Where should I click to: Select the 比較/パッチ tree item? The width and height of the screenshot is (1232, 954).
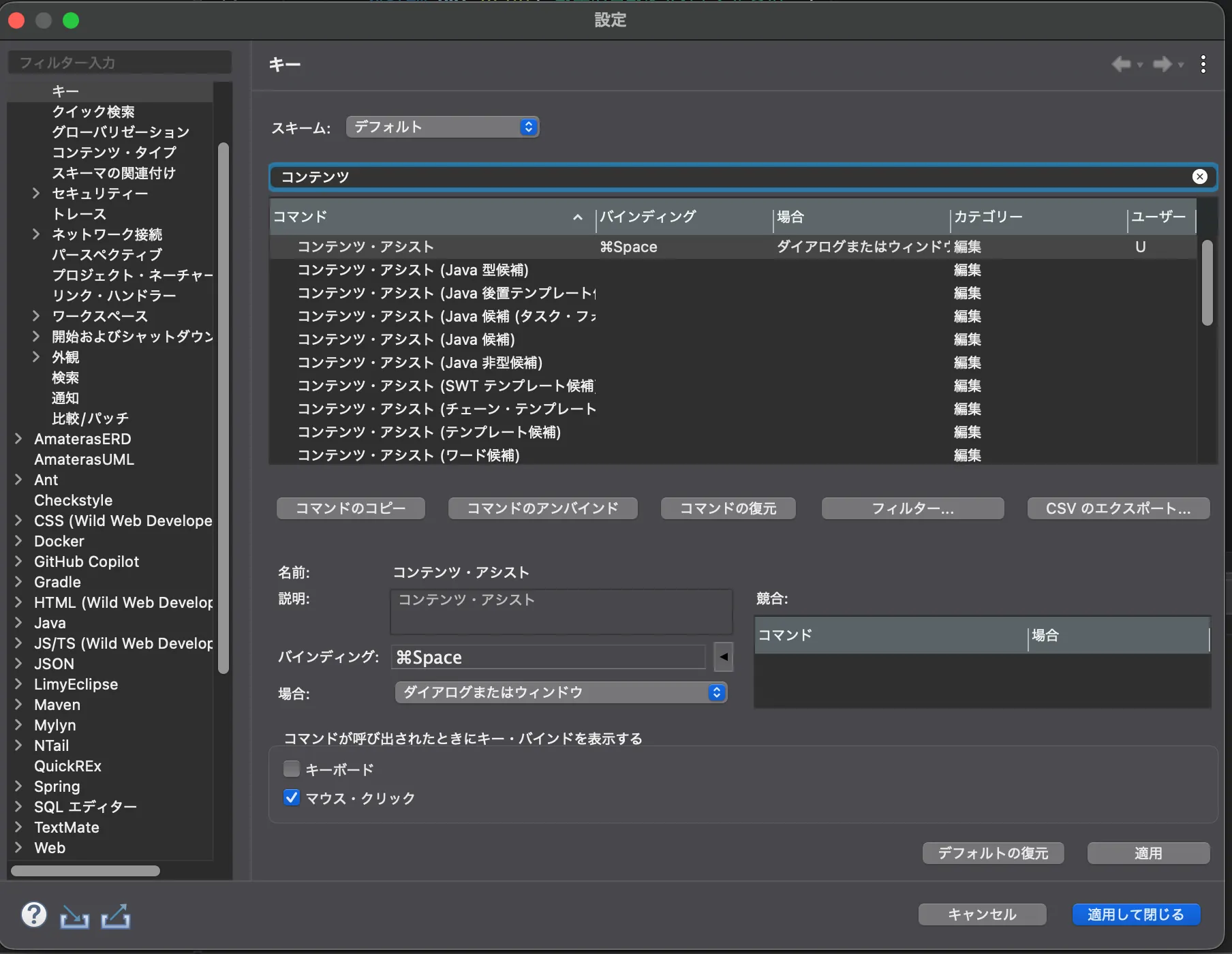point(90,418)
